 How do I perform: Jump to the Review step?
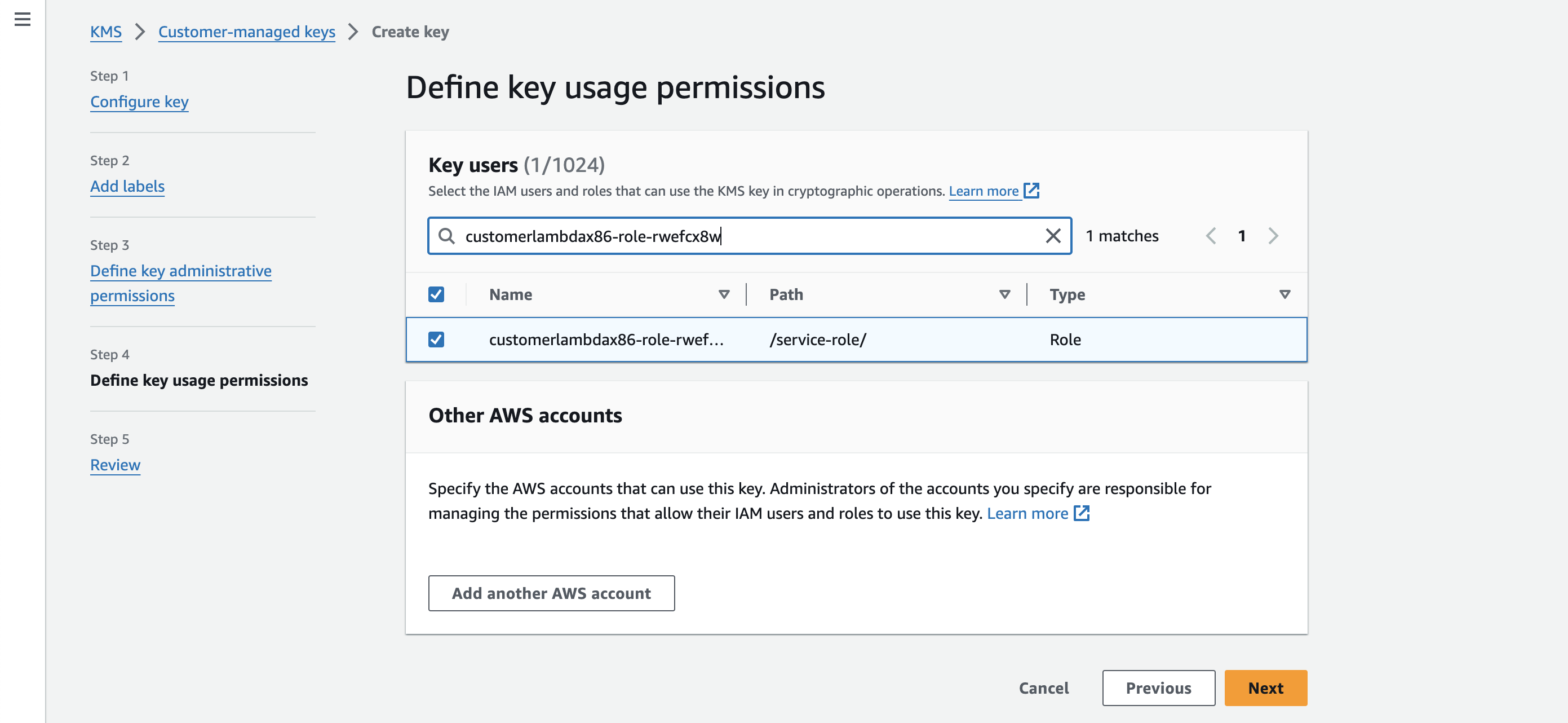pos(115,465)
